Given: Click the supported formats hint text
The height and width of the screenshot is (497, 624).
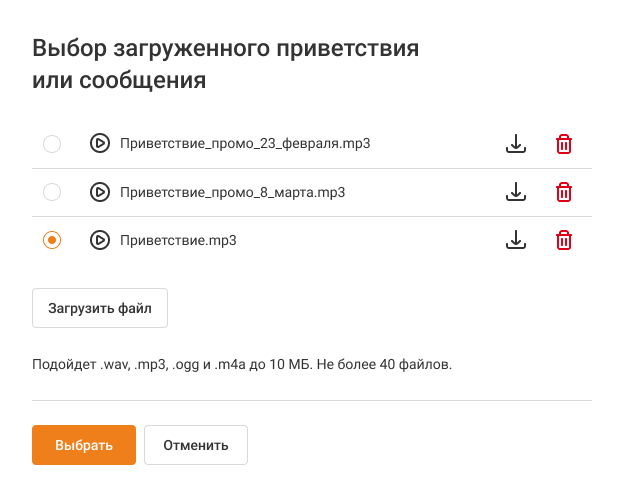Looking at the screenshot, I should [x=242, y=364].
